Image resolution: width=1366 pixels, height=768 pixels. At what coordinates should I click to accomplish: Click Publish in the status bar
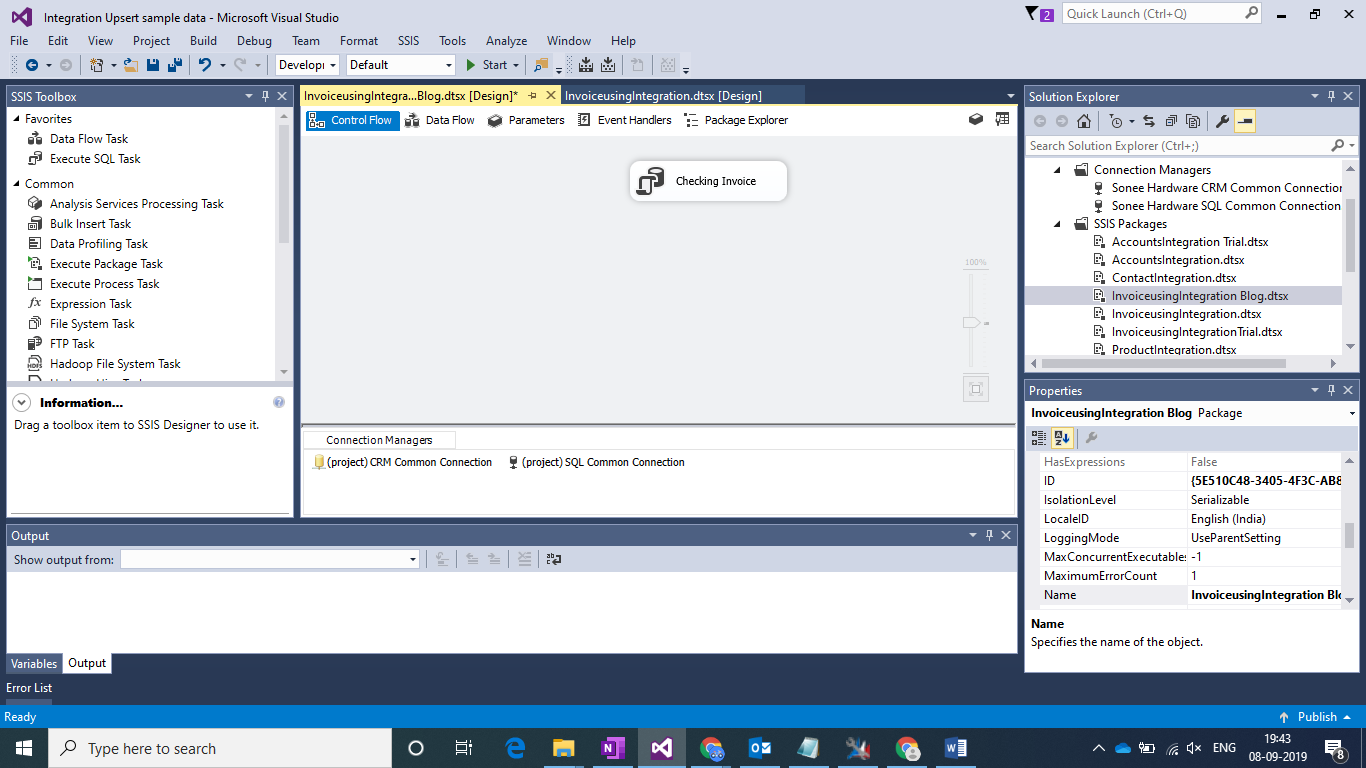coord(1315,717)
